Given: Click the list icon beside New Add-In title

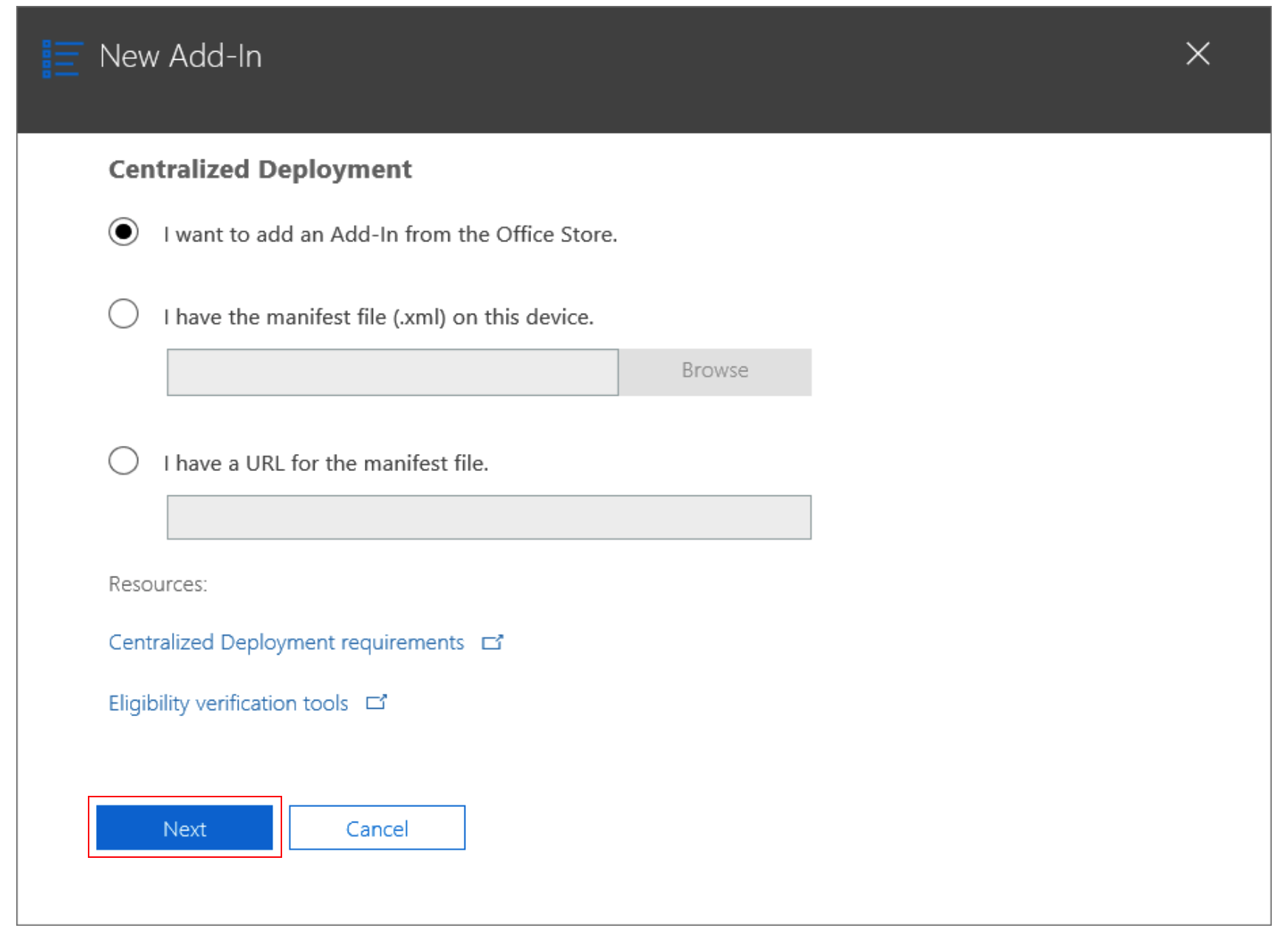Looking at the screenshot, I should pos(61,58).
